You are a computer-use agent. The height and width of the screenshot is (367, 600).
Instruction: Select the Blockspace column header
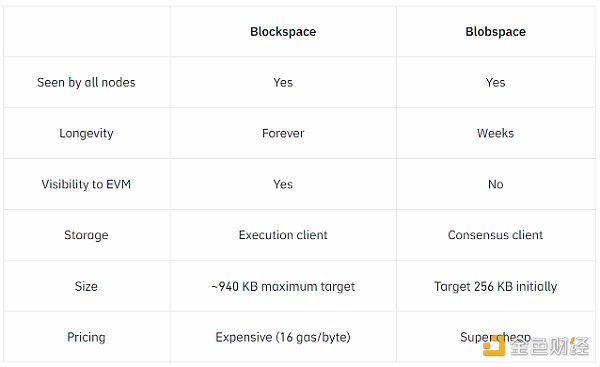pos(283,32)
